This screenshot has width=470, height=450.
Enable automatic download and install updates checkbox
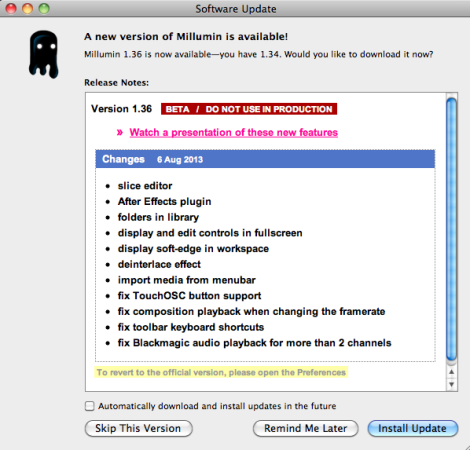(89, 406)
